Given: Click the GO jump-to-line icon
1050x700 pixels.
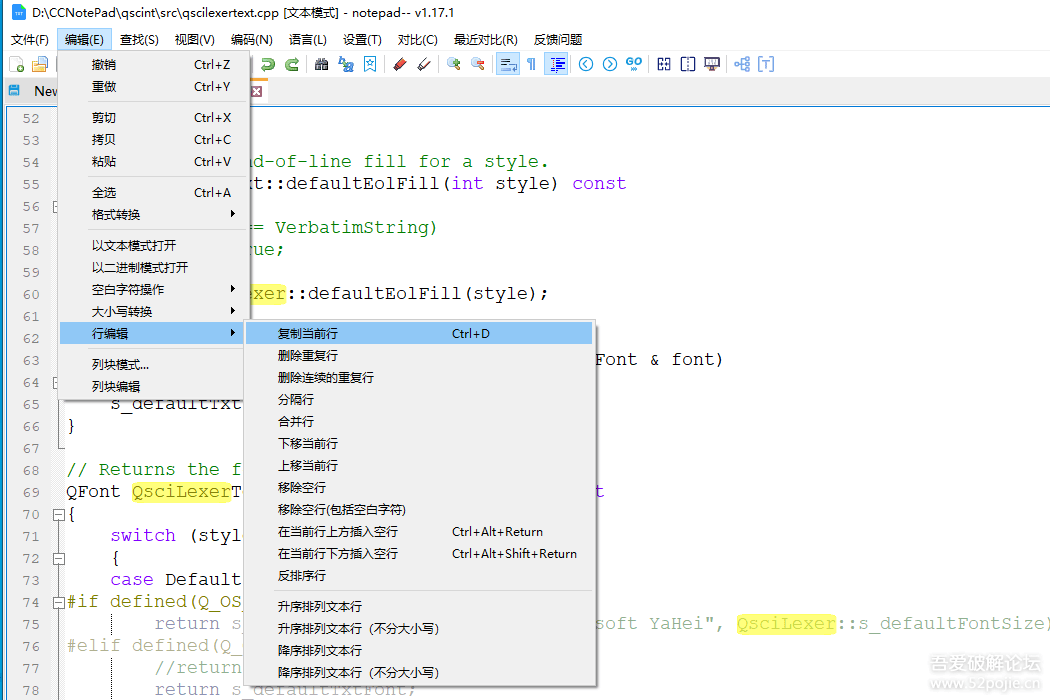Looking at the screenshot, I should point(634,64).
